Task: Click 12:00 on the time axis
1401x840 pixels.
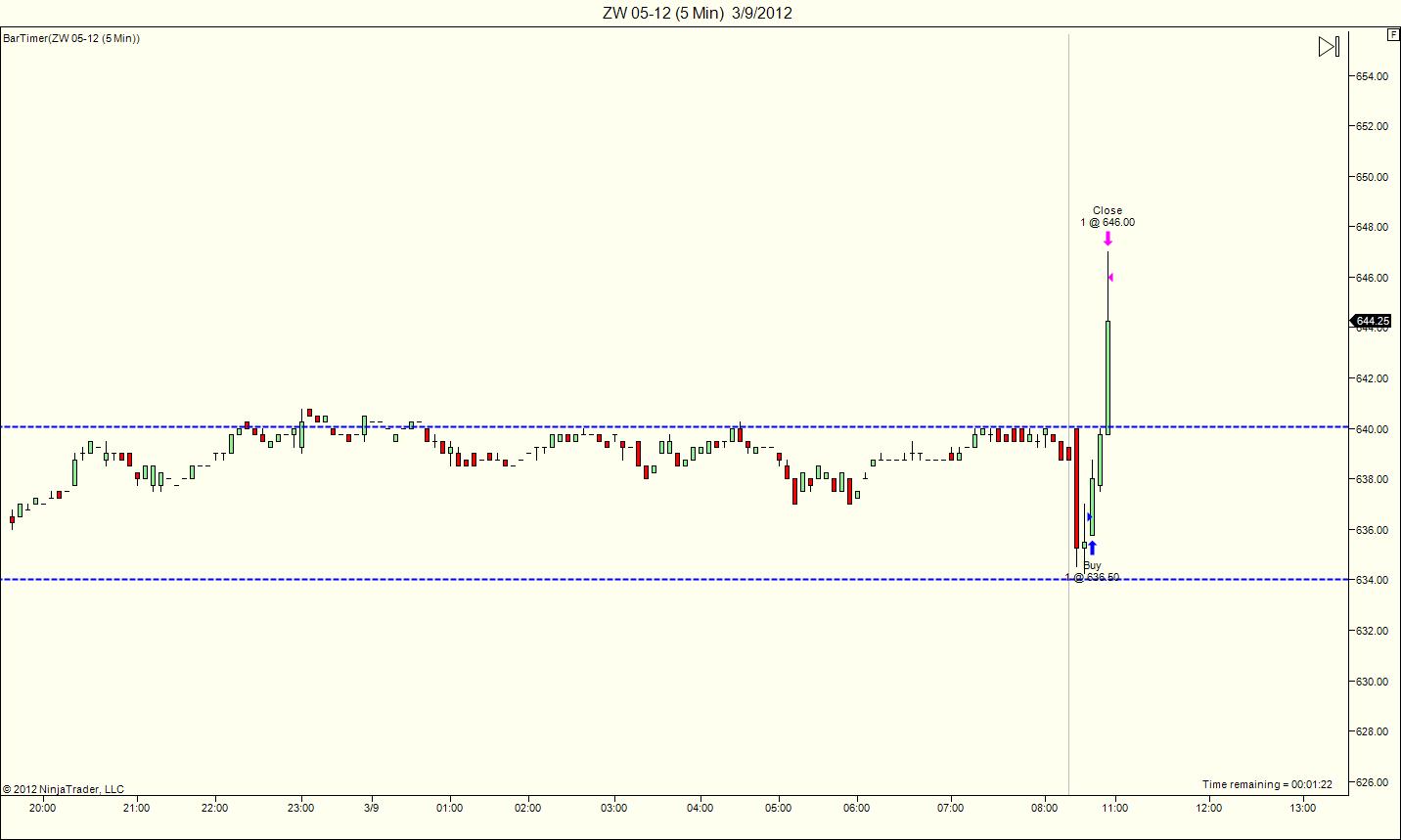Action: (x=1208, y=808)
